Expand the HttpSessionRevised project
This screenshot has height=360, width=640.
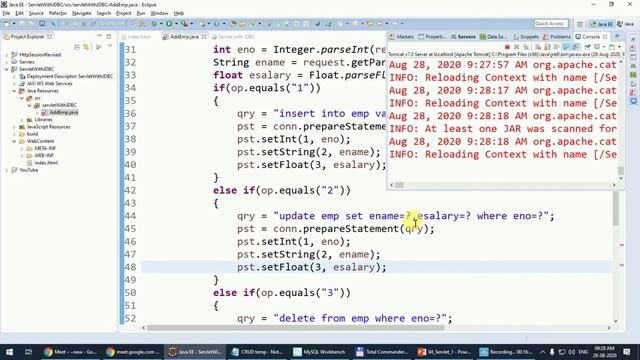click(x=7, y=55)
